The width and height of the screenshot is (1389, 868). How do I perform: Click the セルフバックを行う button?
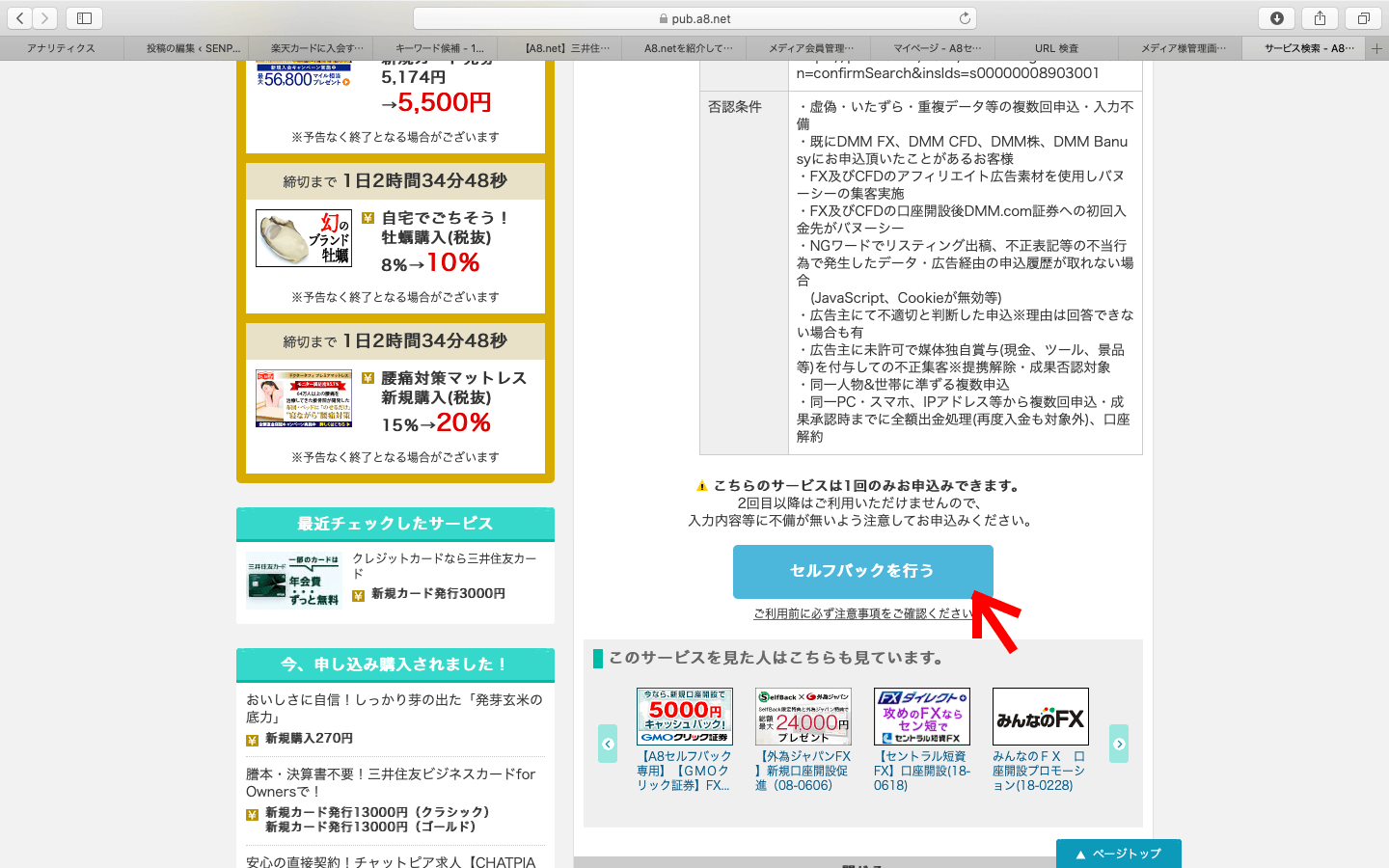pos(862,571)
